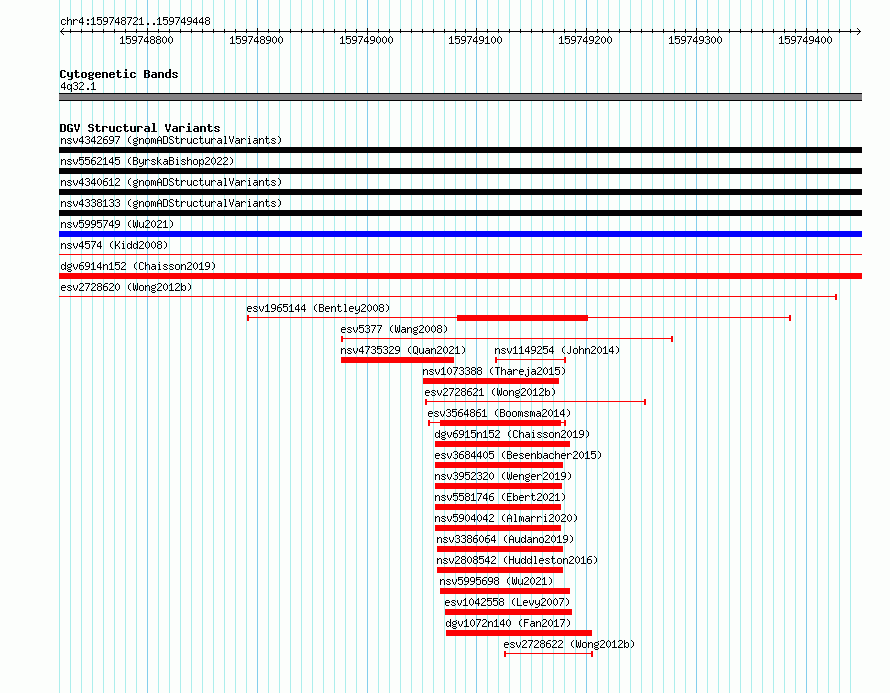This screenshot has width=890, height=693.
Task: Click the blue nsv5995749 variant bar
Action: coord(460,234)
